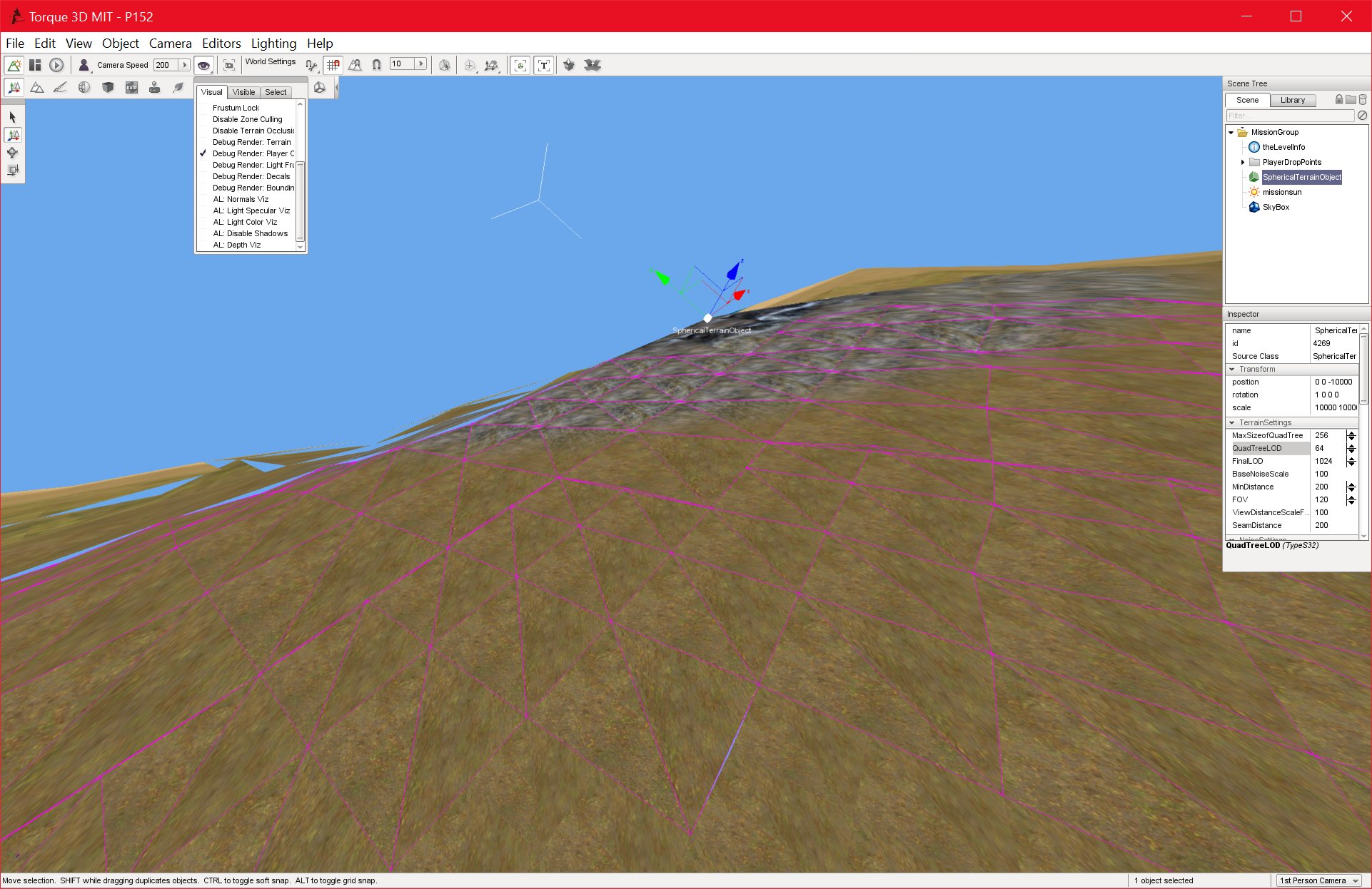Click the MaxSizeofQuadTree stepper arrows
The height and width of the screenshot is (889, 1372).
[1351, 436]
